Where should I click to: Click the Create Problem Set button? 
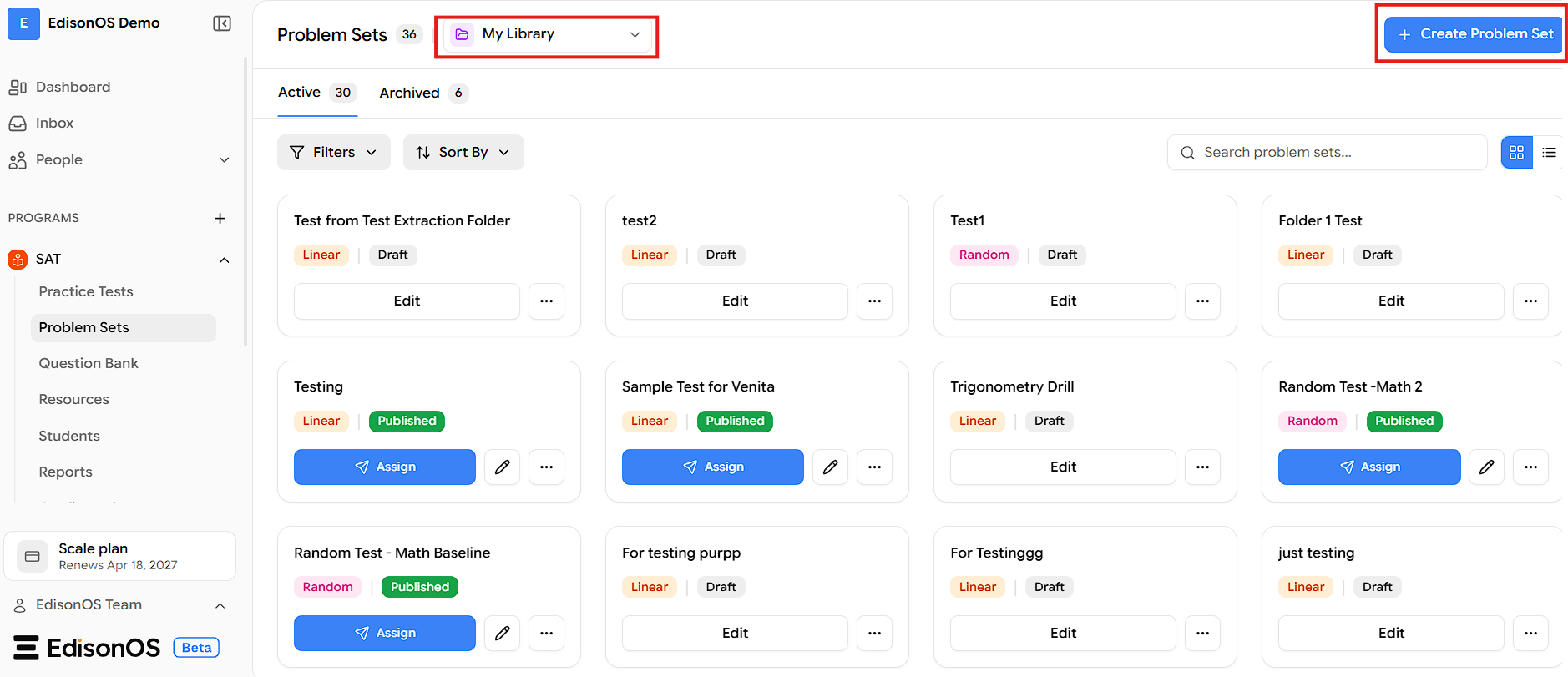click(x=1474, y=34)
